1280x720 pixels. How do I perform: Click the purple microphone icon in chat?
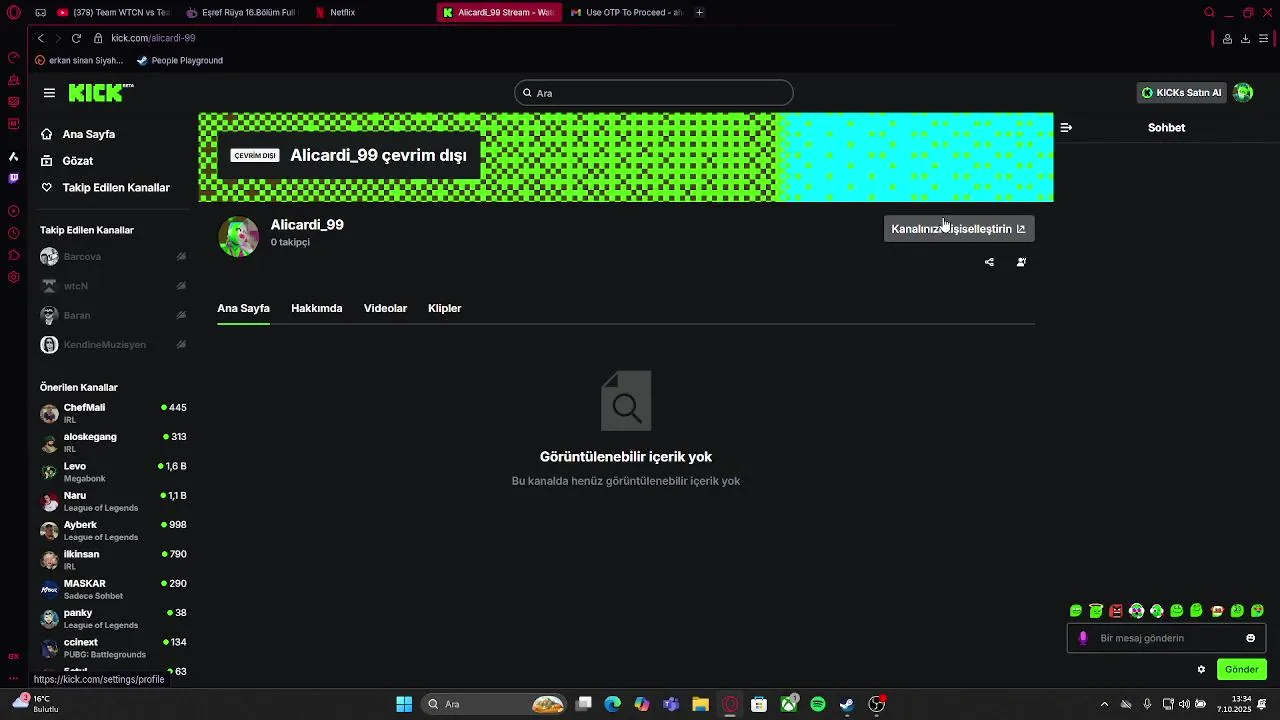(x=1083, y=638)
